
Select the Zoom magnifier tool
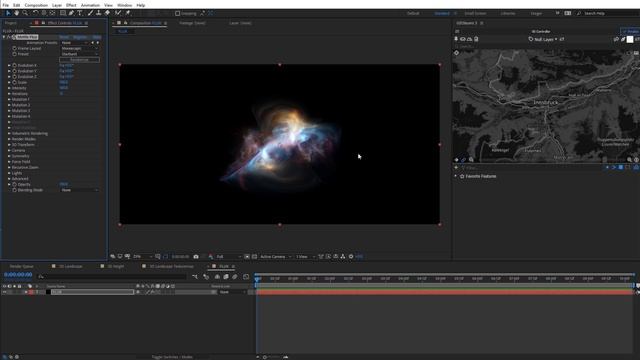point(25,13)
